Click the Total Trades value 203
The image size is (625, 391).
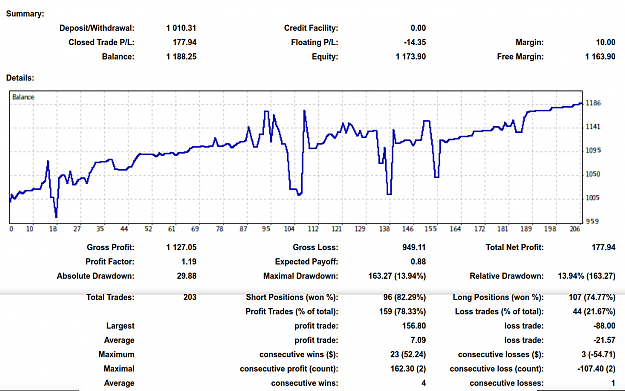tap(190, 297)
